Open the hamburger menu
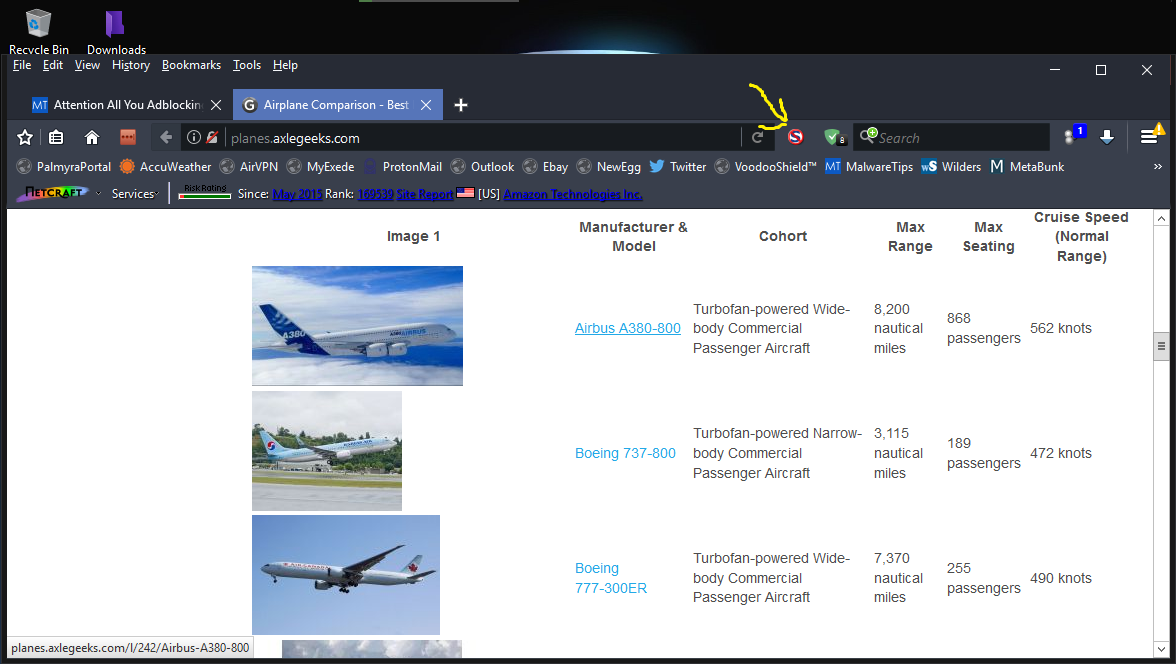 [1149, 137]
